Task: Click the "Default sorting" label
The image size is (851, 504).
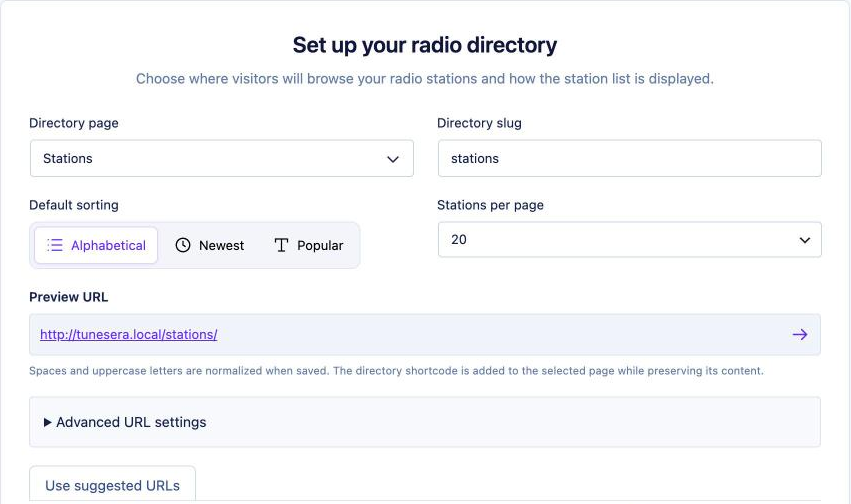Action: point(74,205)
